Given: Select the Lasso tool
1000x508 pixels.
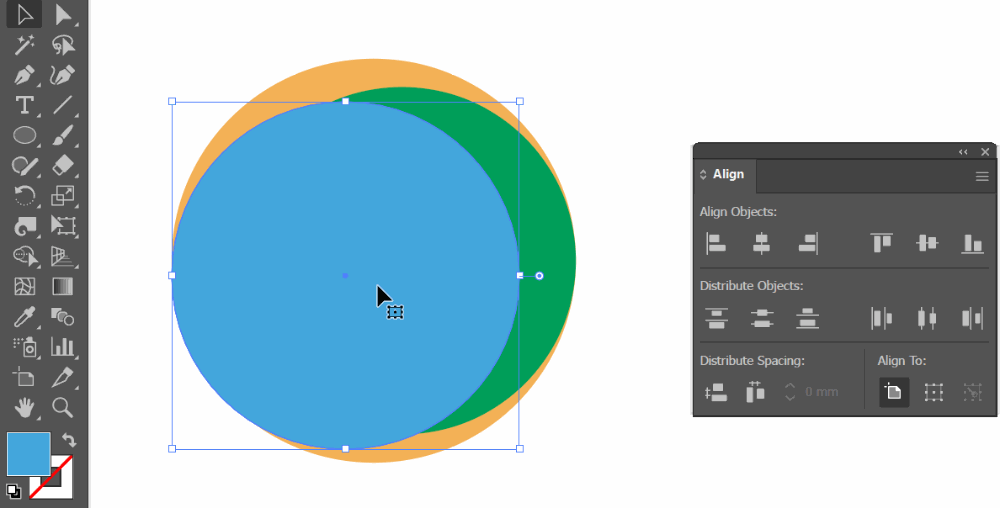Looking at the screenshot, I should pyautogui.click(x=62, y=45).
